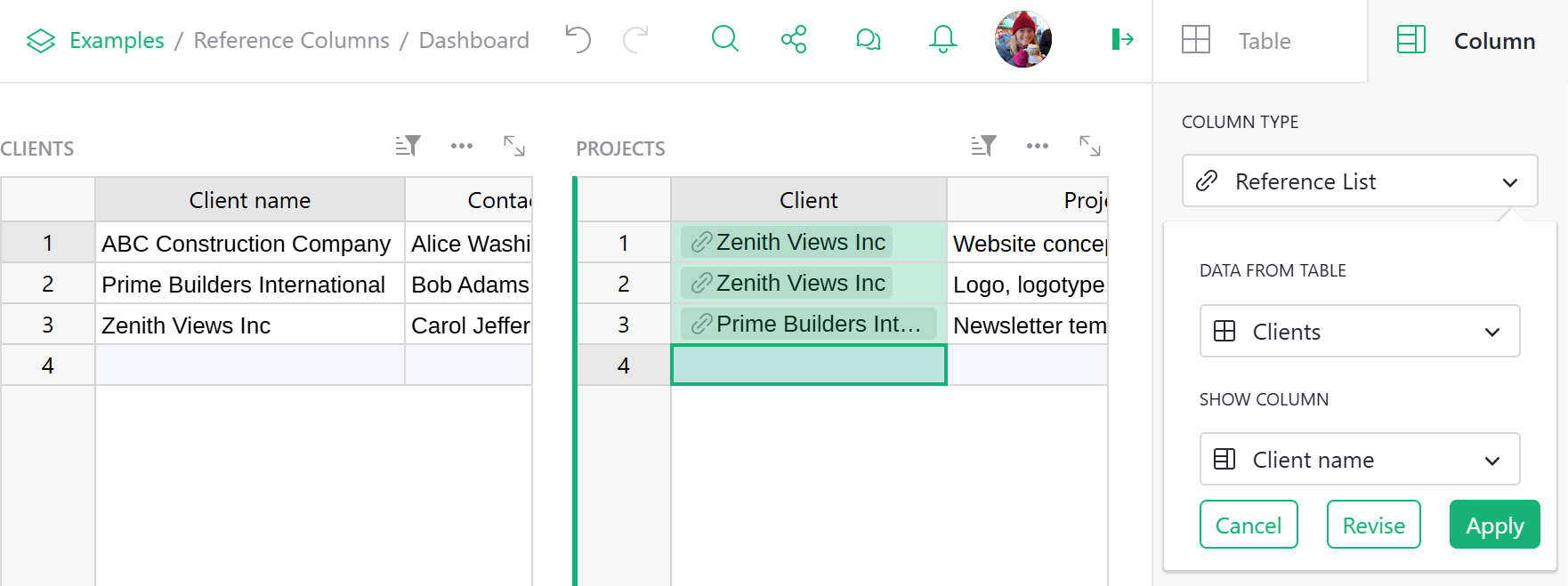Click the user profile avatar
This screenshot has width=1568, height=586.
tap(1022, 39)
